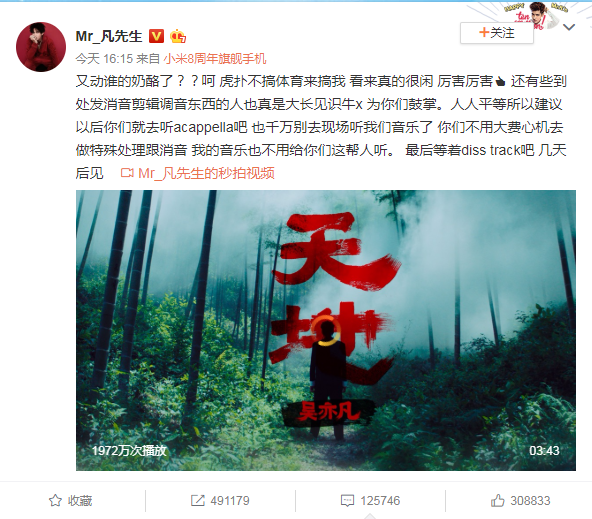This screenshot has width=592, height=519.
Task: Play the 天地 video thumbnail
Action: click(326, 330)
